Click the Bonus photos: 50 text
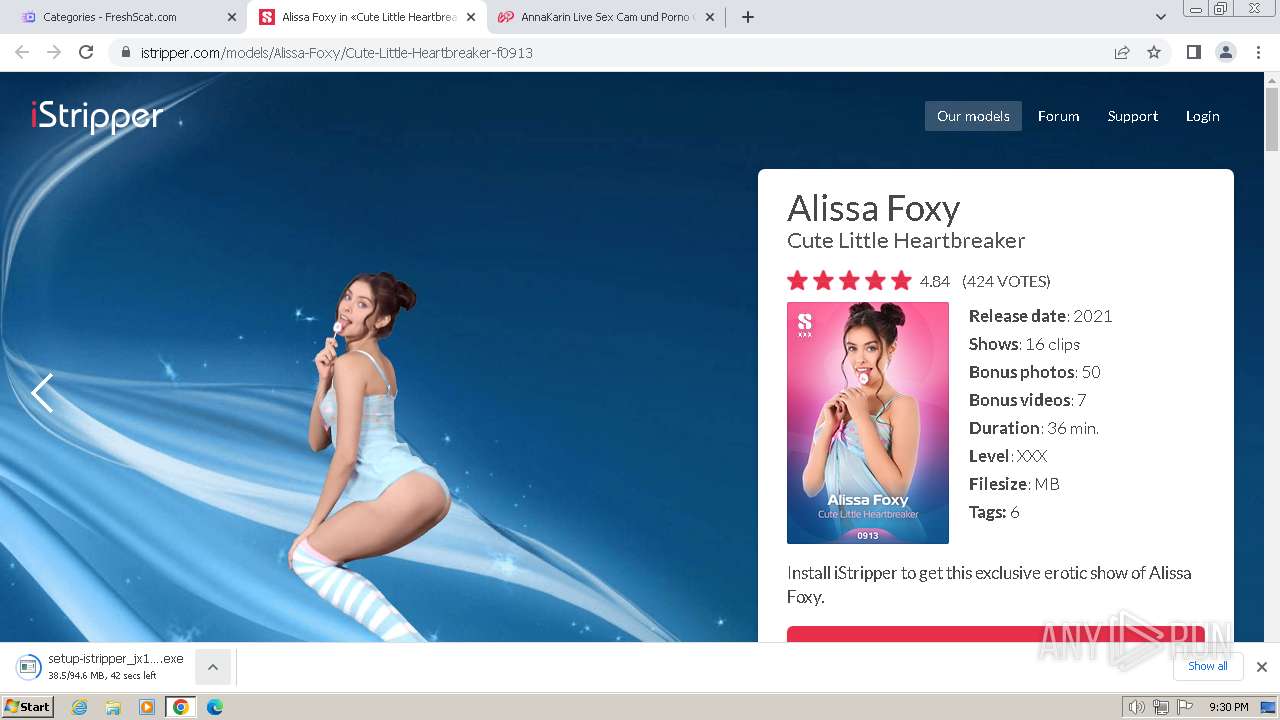The image size is (1280, 720). click(1034, 372)
